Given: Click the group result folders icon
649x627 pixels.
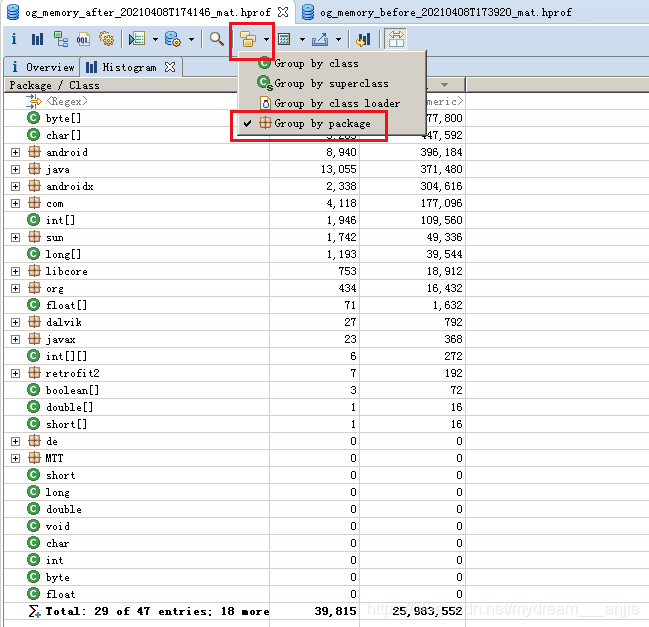Looking at the screenshot, I should pyautogui.click(x=248, y=39).
